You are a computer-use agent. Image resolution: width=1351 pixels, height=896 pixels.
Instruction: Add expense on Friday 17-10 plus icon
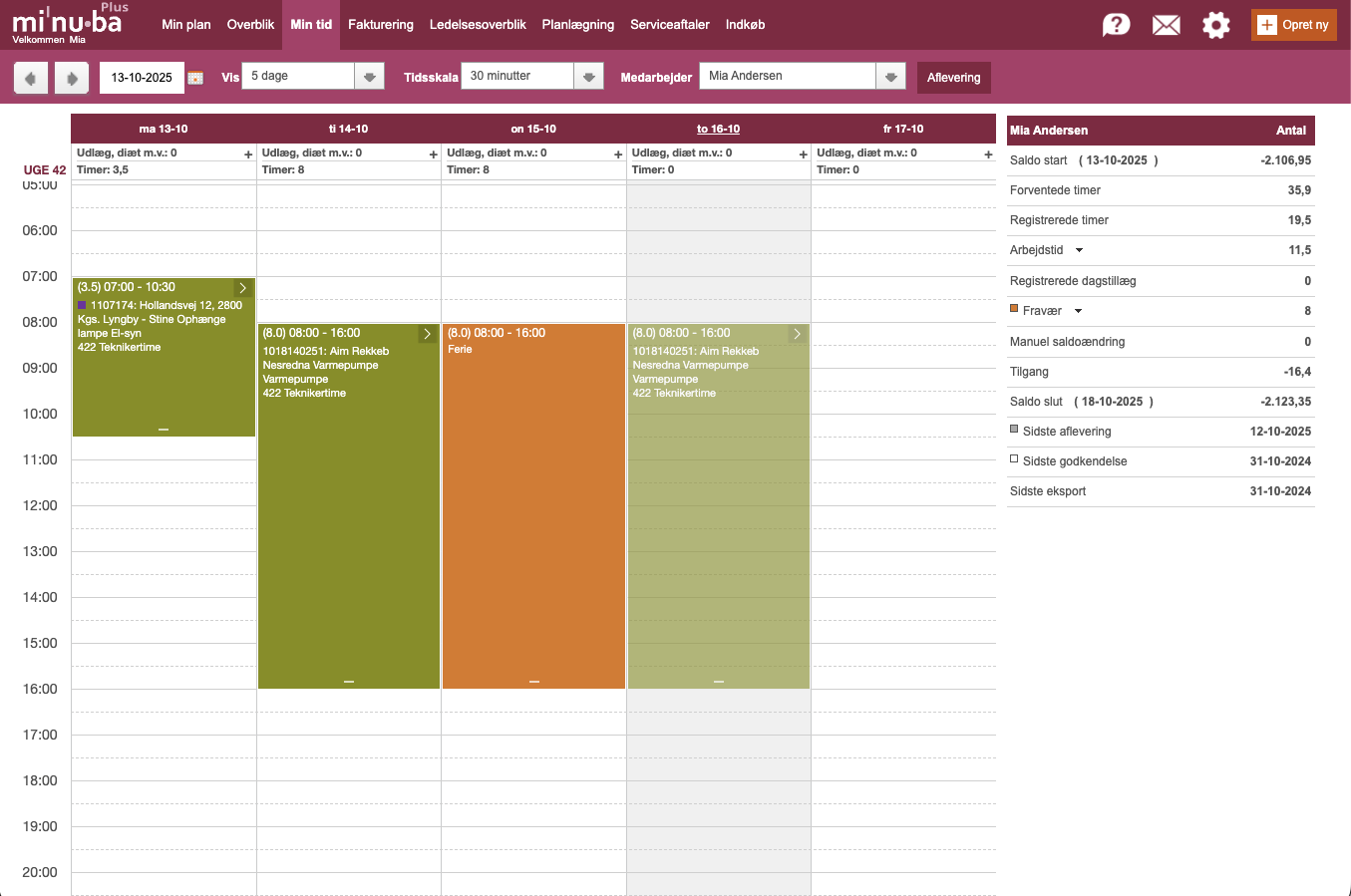(988, 154)
